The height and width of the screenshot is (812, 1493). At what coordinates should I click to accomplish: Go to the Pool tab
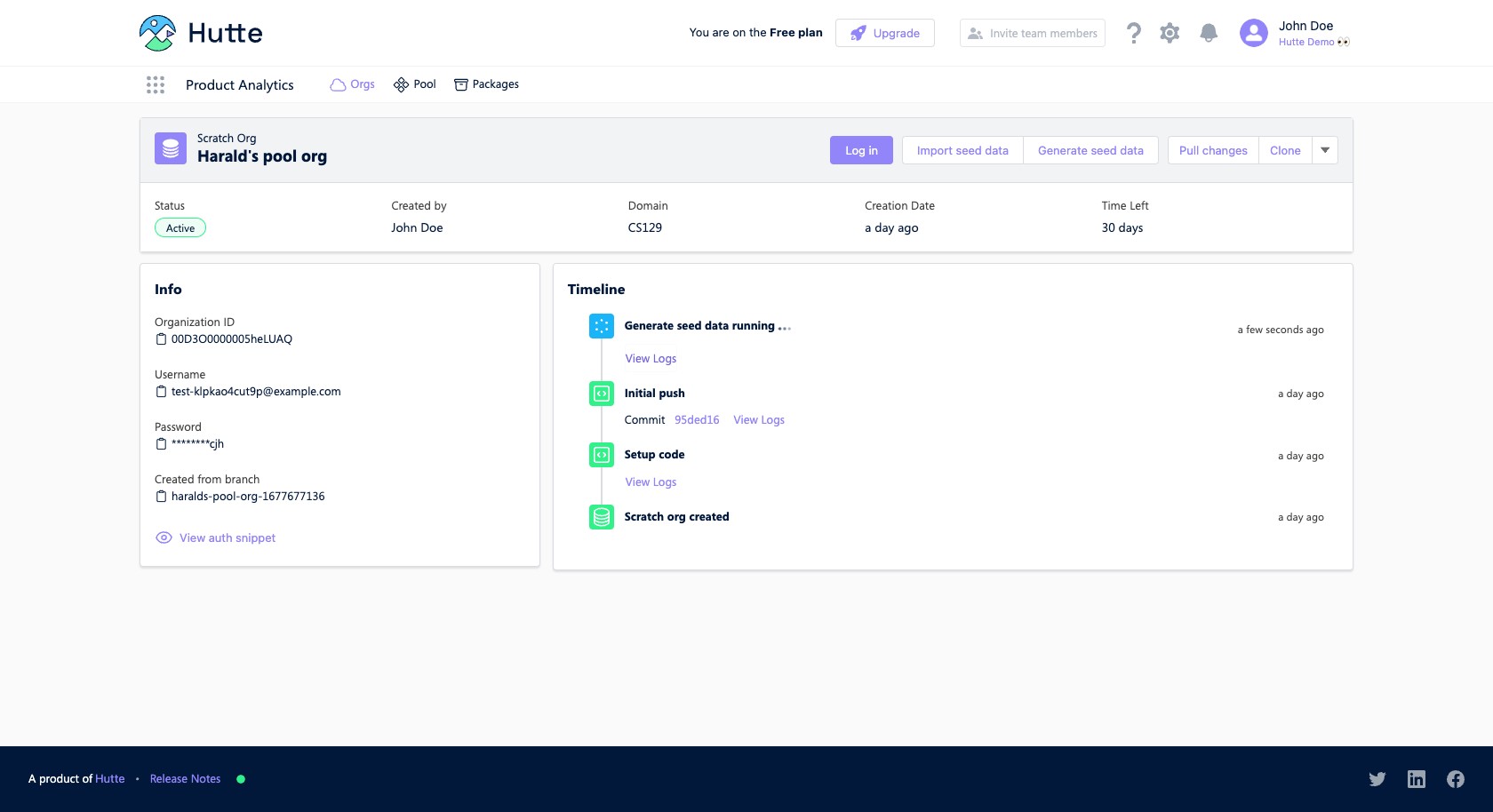click(415, 84)
